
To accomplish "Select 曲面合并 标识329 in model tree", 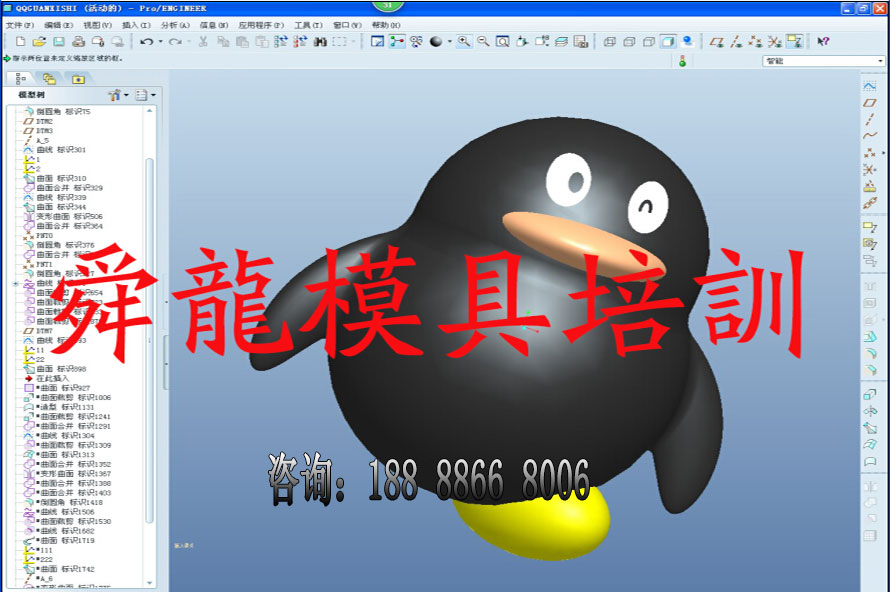I will tap(69, 187).
